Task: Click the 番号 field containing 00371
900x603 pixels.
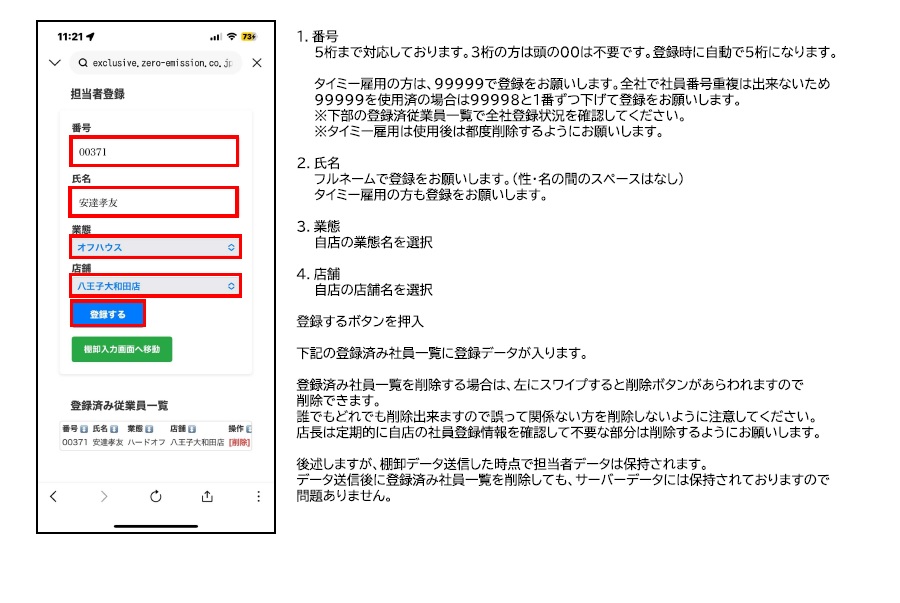Action: (154, 152)
